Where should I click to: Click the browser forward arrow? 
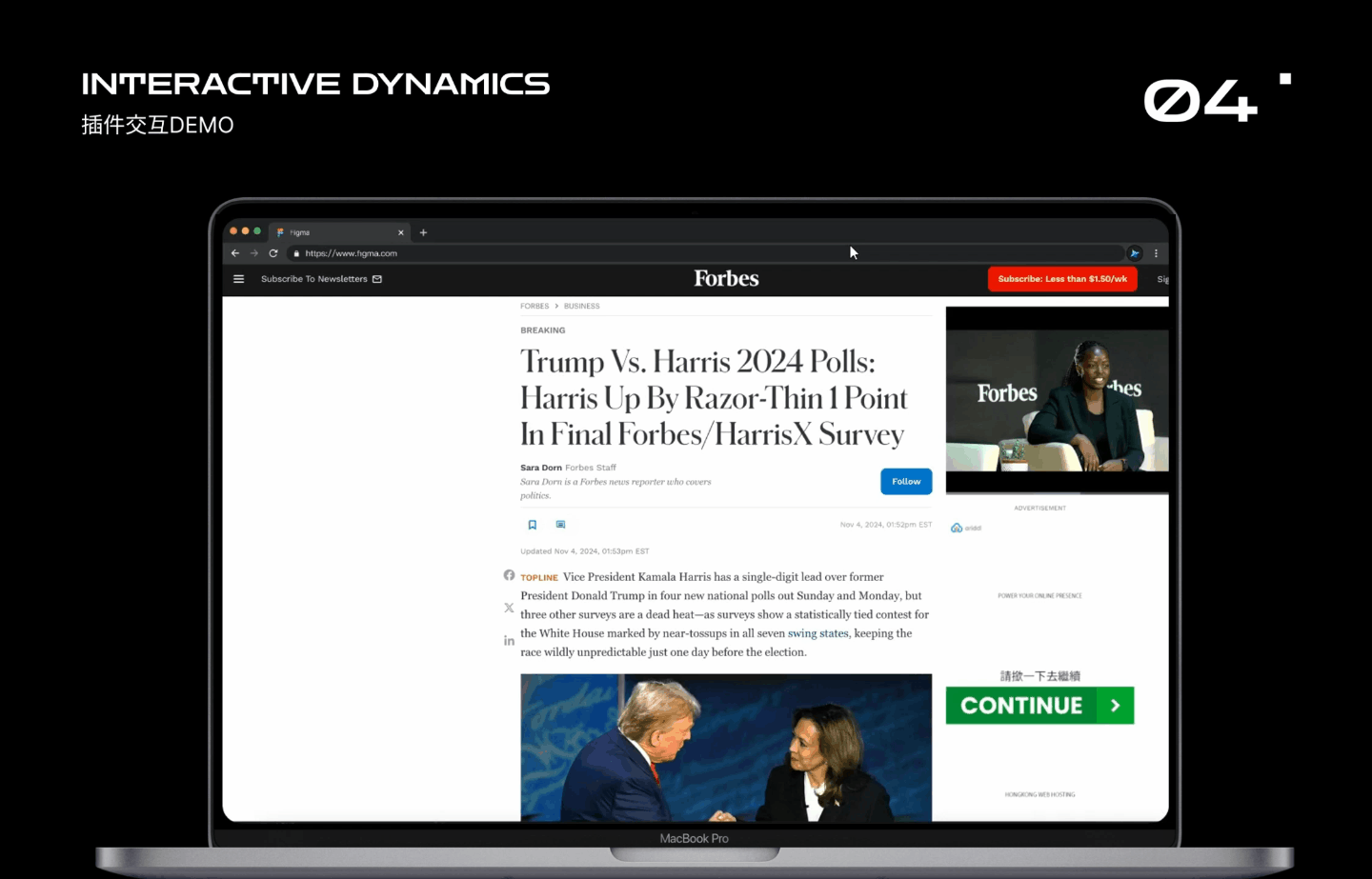254,253
